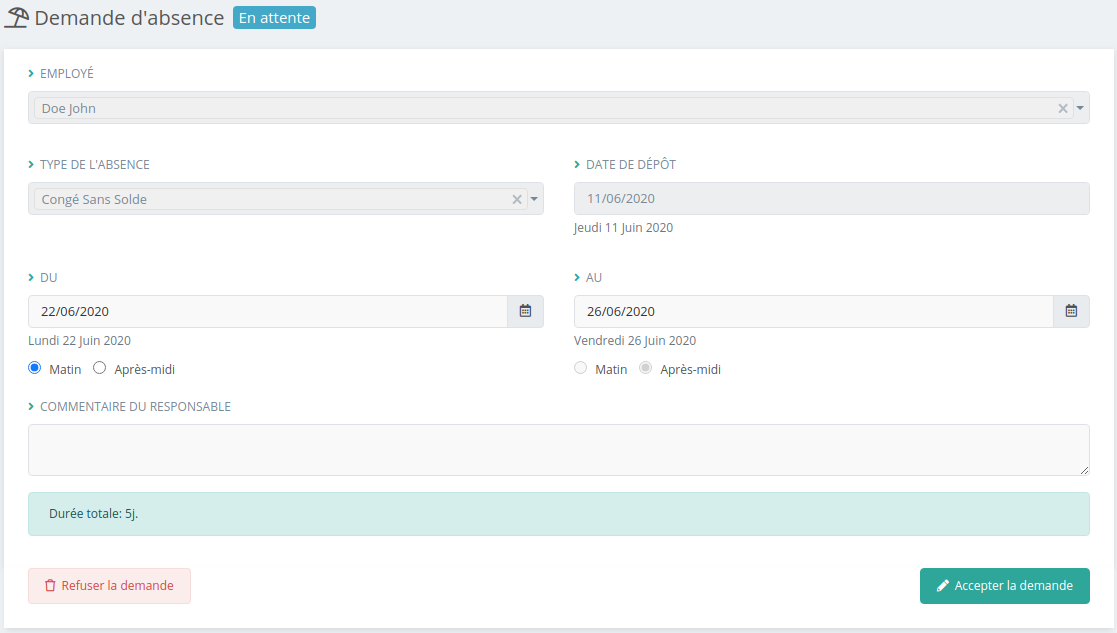Expand the Type de l'absence dropdown arrow
This screenshot has width=1117, height=633.
pyautogui.click(x=535, y=199)
